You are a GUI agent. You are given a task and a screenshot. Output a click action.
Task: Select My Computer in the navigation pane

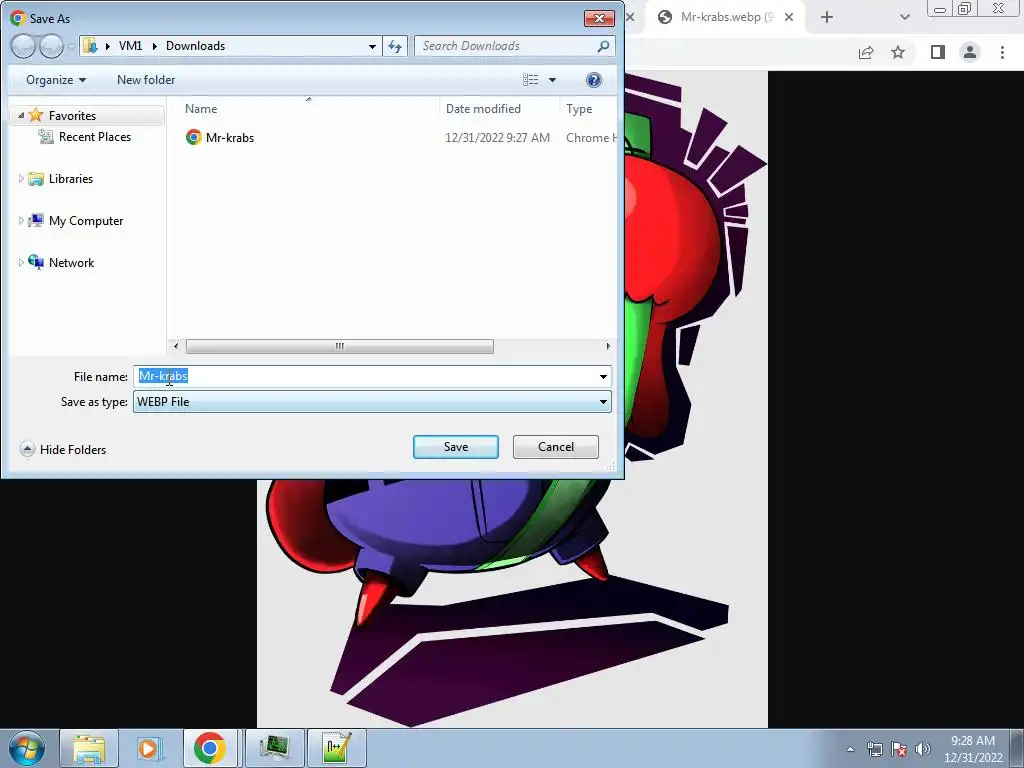(86, 221)
